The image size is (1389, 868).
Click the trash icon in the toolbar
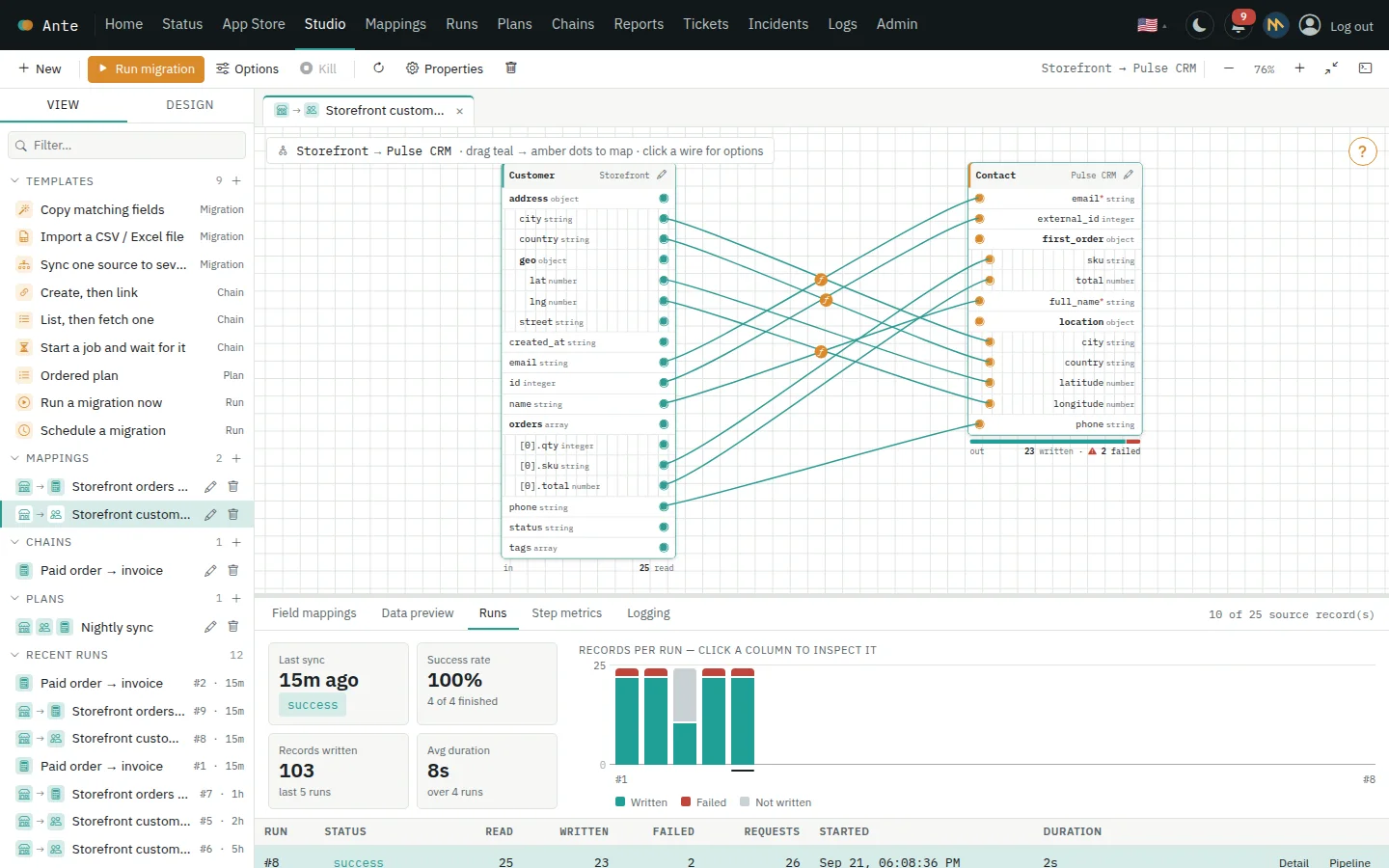click(511, 68)
